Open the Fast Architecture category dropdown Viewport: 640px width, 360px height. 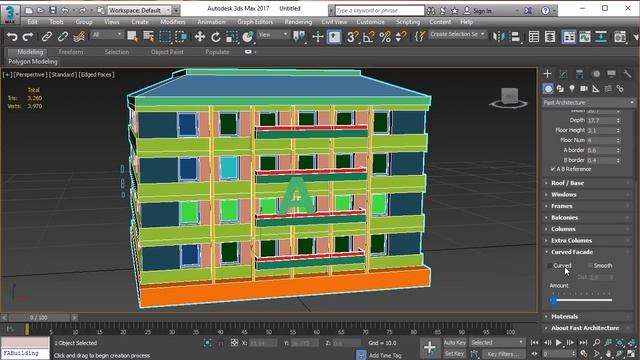589,102
